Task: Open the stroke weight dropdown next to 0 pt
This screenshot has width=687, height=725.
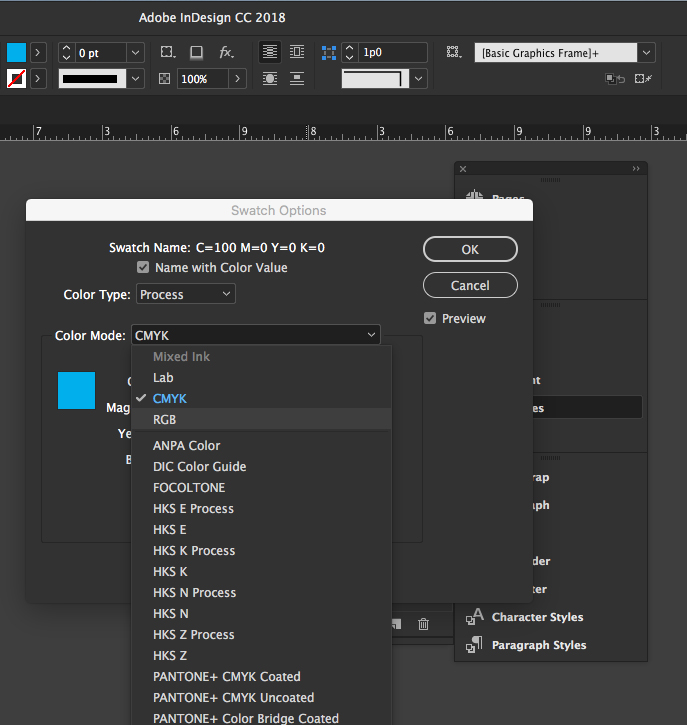Action: (x=135, y=53)
